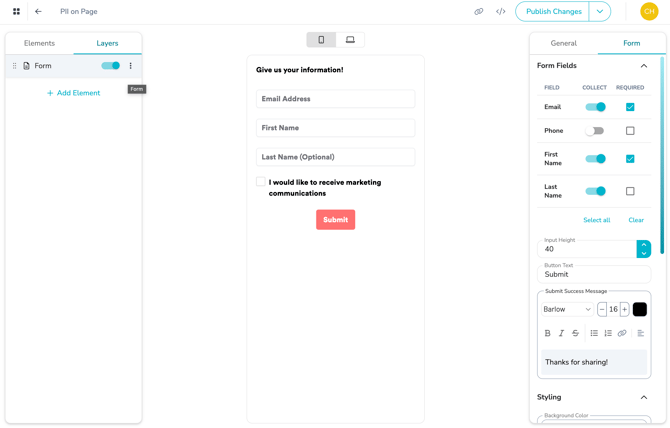The image size is (670, 428).
Task: Open the embed code icon
Action: click(500, 12)
